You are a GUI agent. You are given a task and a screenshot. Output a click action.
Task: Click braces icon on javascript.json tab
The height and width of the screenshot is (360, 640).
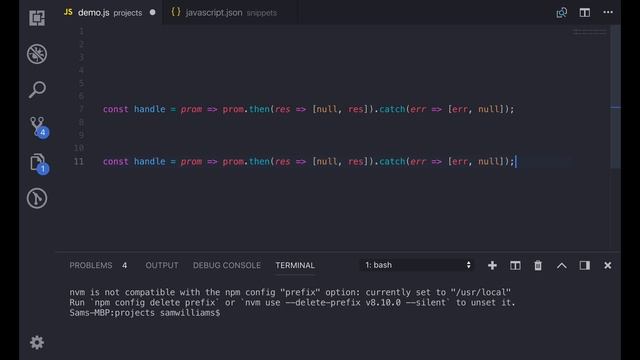tap(176, 12)
